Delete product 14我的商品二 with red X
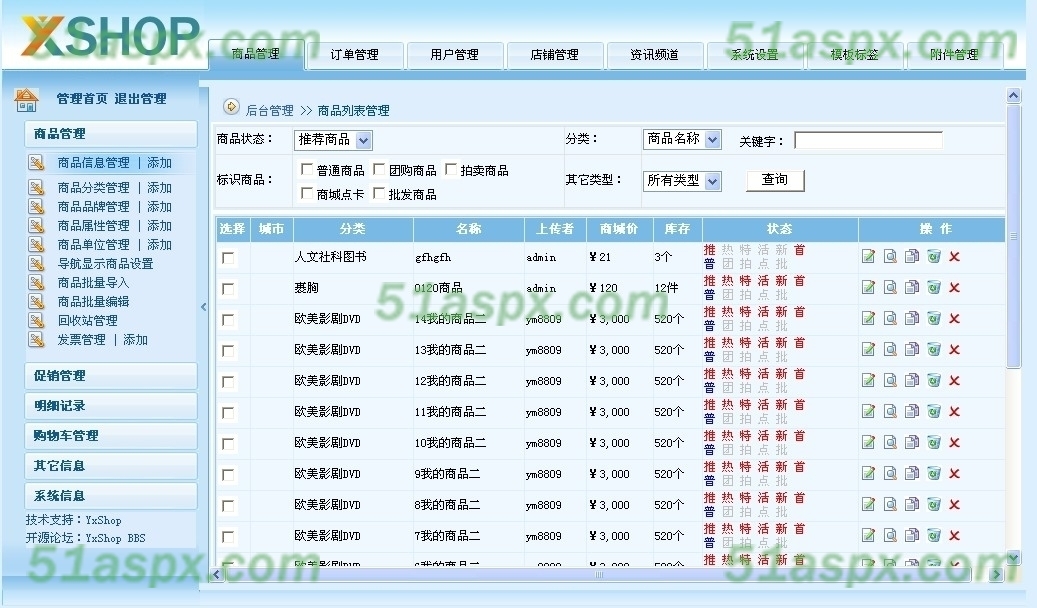Screen dimensions: 1037x608 pos(954,319)
